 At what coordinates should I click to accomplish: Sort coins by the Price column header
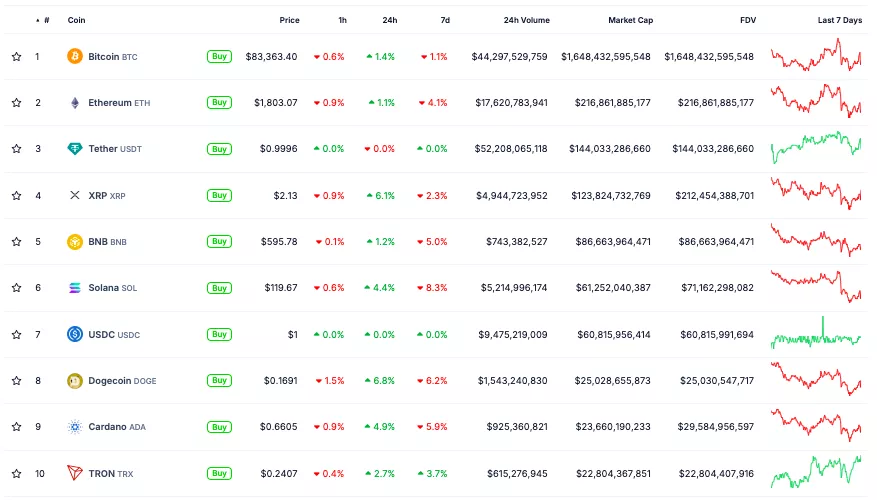coord(289,20)
